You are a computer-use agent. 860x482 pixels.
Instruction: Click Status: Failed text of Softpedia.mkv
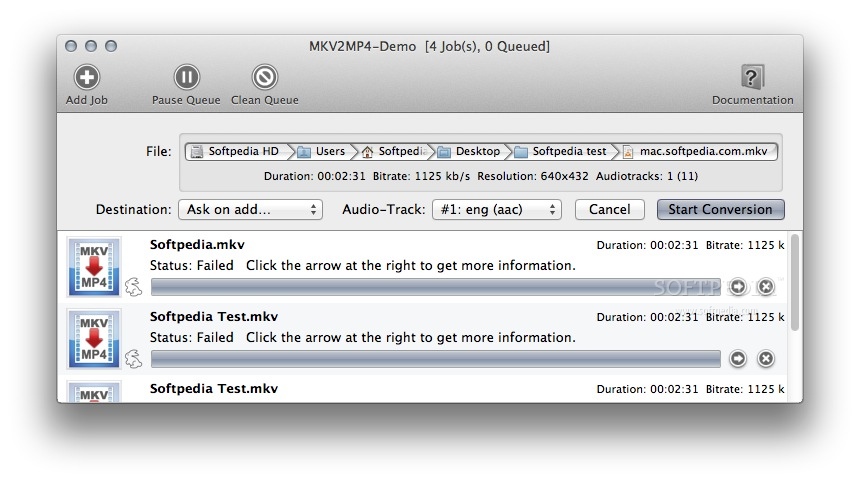(191, 265)
